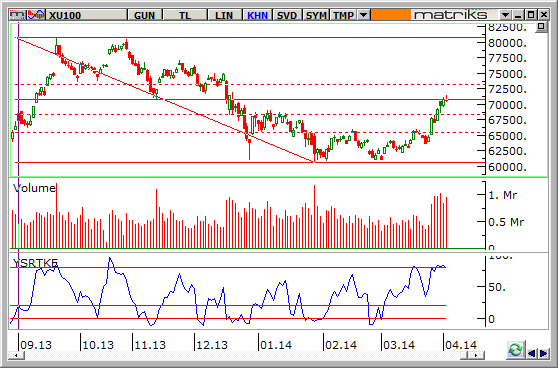The height and width of the screenshot is (368, 558).
Task: Select the GUN period tab
Action: (x=144, y=15)
